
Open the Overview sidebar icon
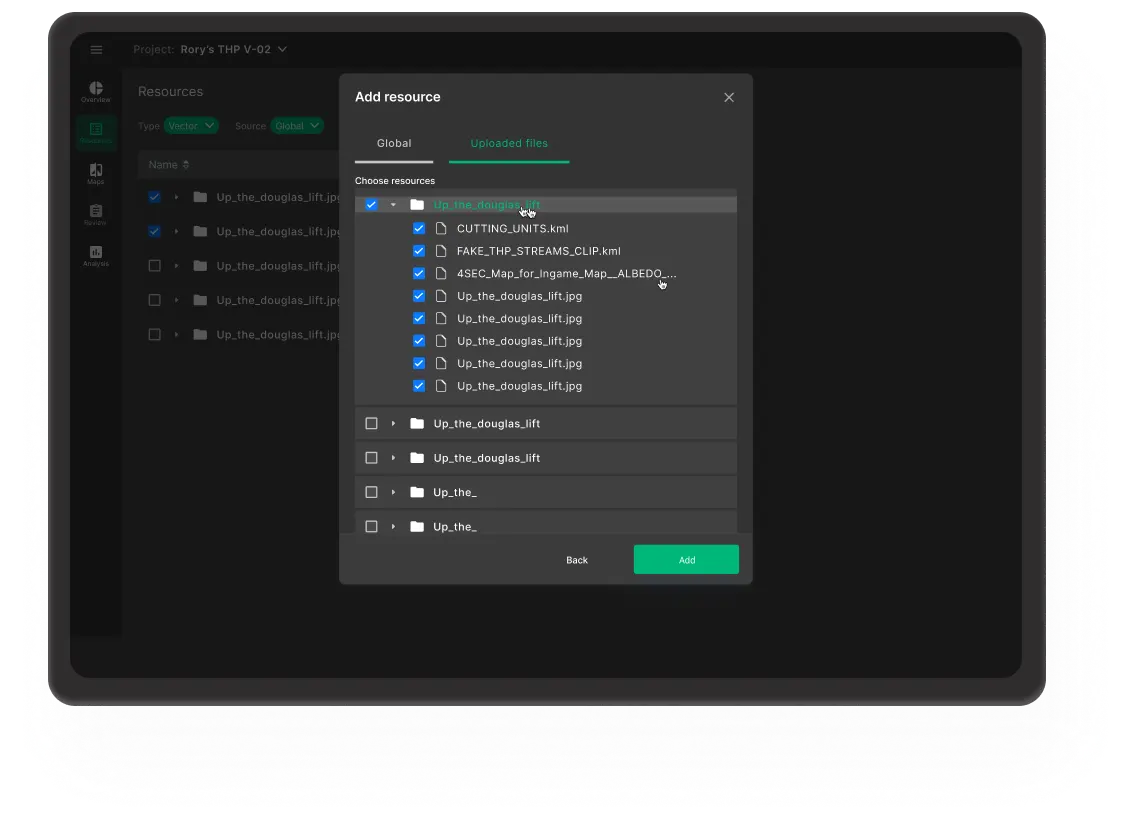(96, 92)
